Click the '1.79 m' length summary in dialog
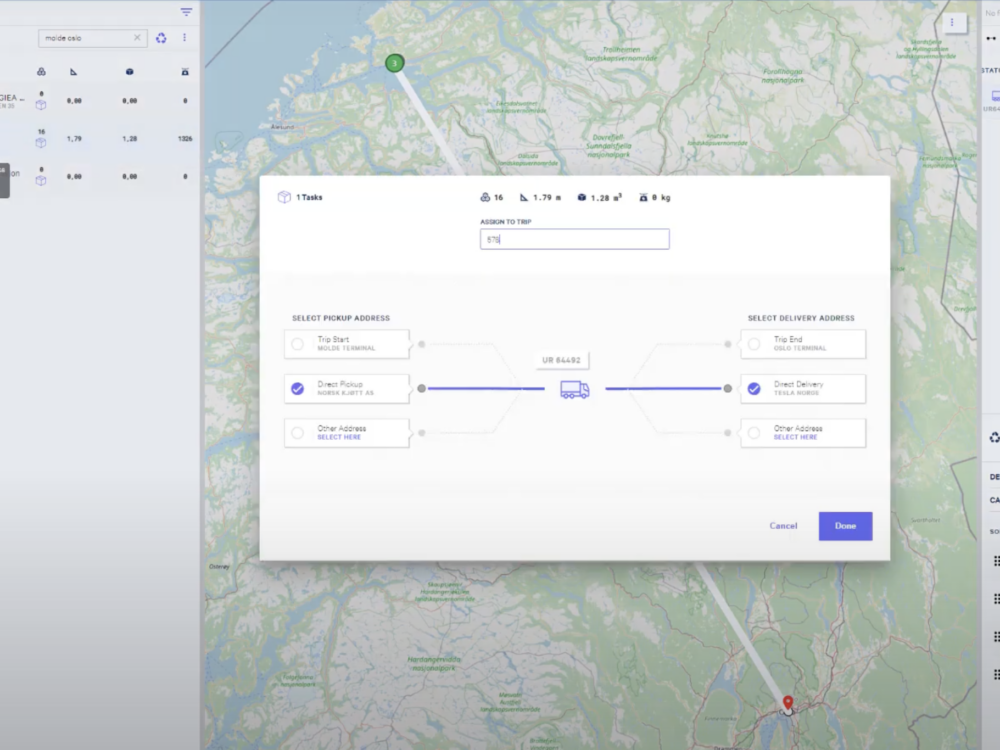This screenshot has height=750, width=1000. [x=547, y=198]
